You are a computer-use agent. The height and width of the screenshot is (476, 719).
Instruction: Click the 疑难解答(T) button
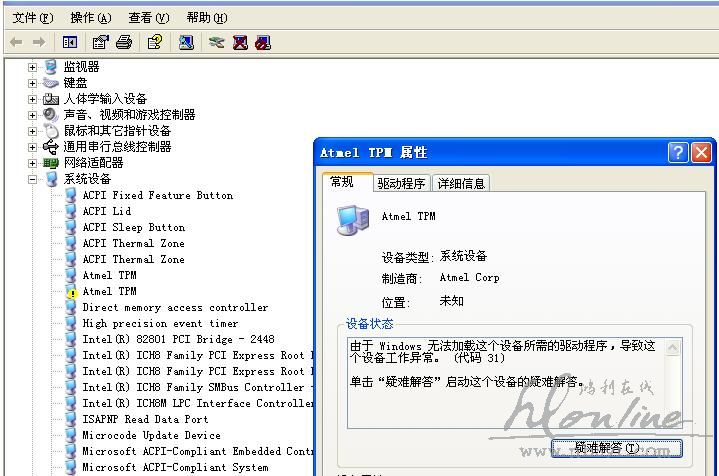[616, 448]
